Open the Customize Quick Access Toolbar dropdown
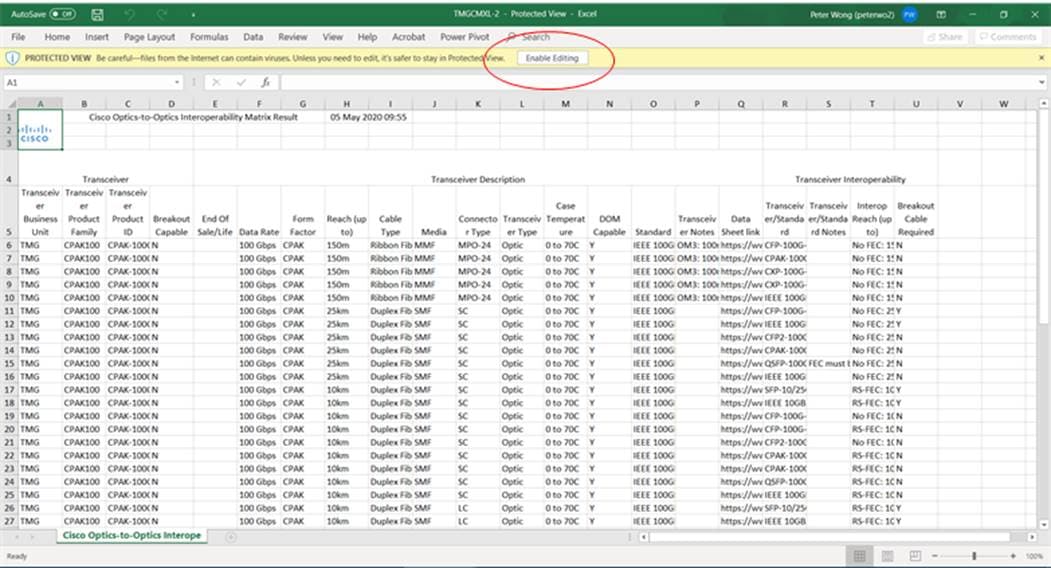The height and width of the screenshot is (568, 1051). pyautogui.click(x=194, y=14)
